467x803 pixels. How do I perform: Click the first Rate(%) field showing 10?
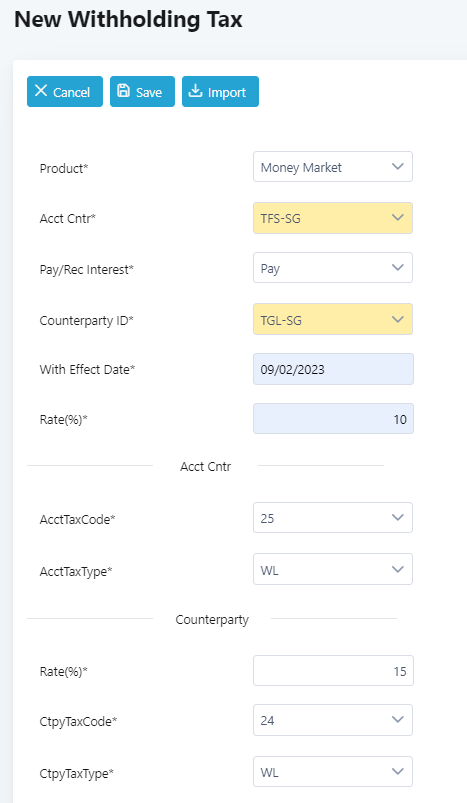point(333,419)
